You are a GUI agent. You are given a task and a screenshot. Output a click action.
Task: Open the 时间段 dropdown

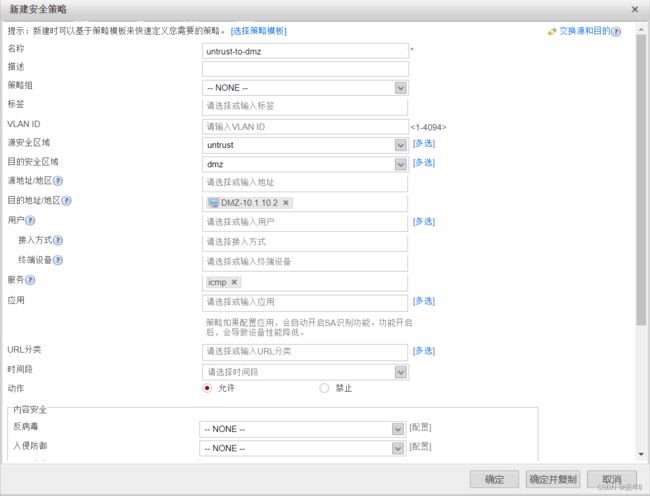[400, 372]
